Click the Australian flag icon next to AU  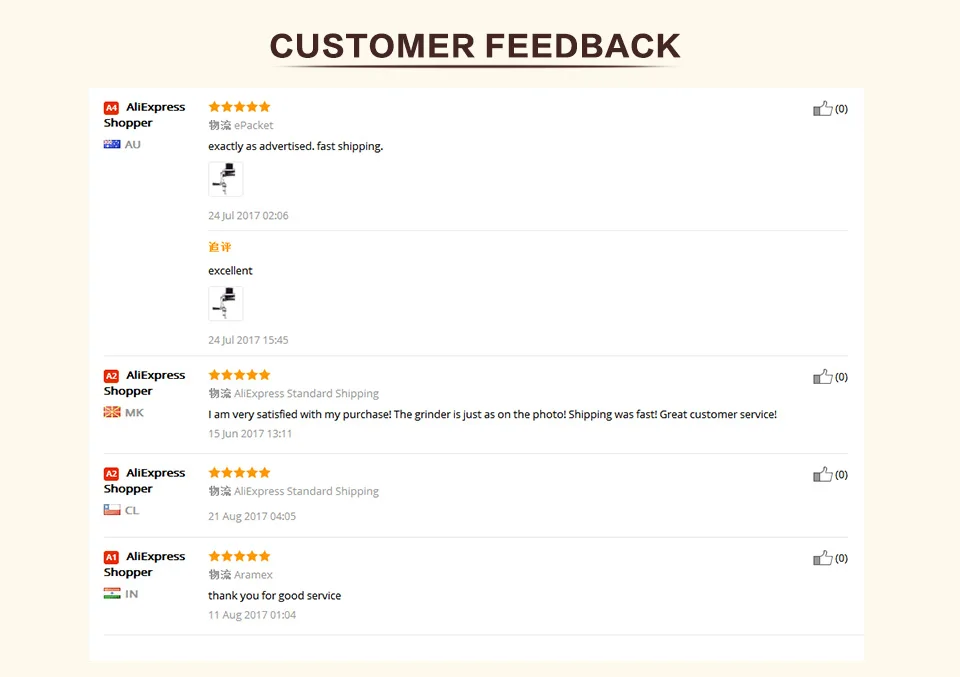point(112,144)
